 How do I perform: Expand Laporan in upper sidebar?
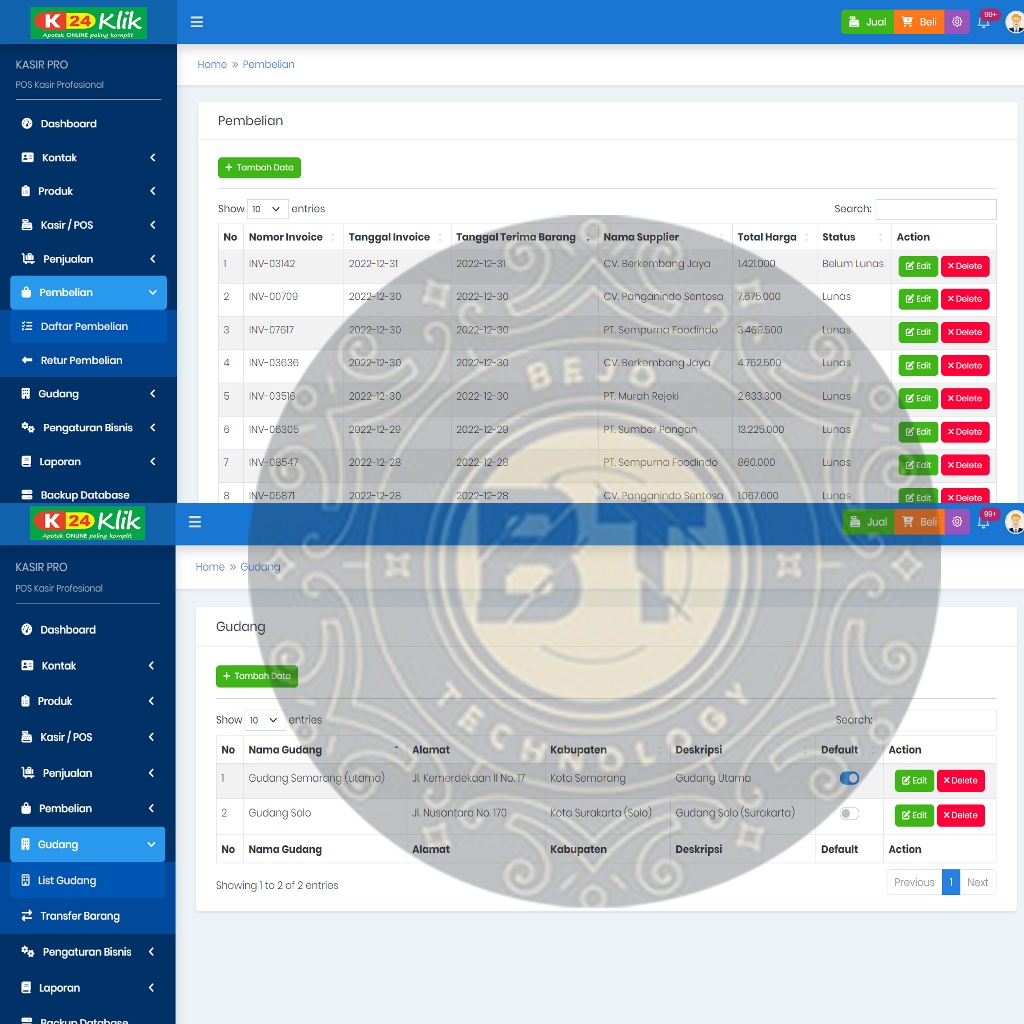click(x=88, y=461)
